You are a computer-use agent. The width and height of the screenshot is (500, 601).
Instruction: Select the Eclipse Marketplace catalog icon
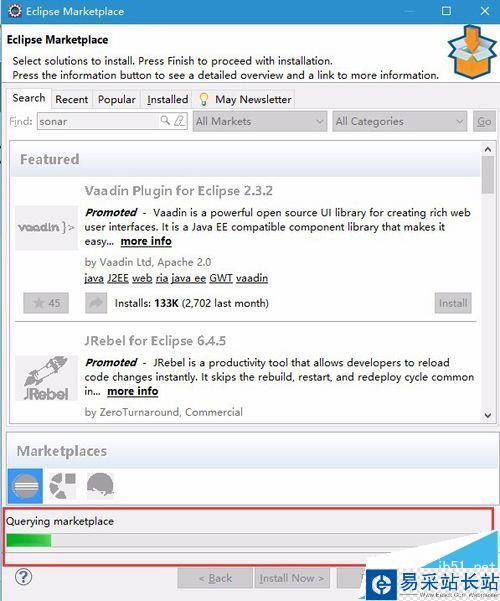point(25,486)
